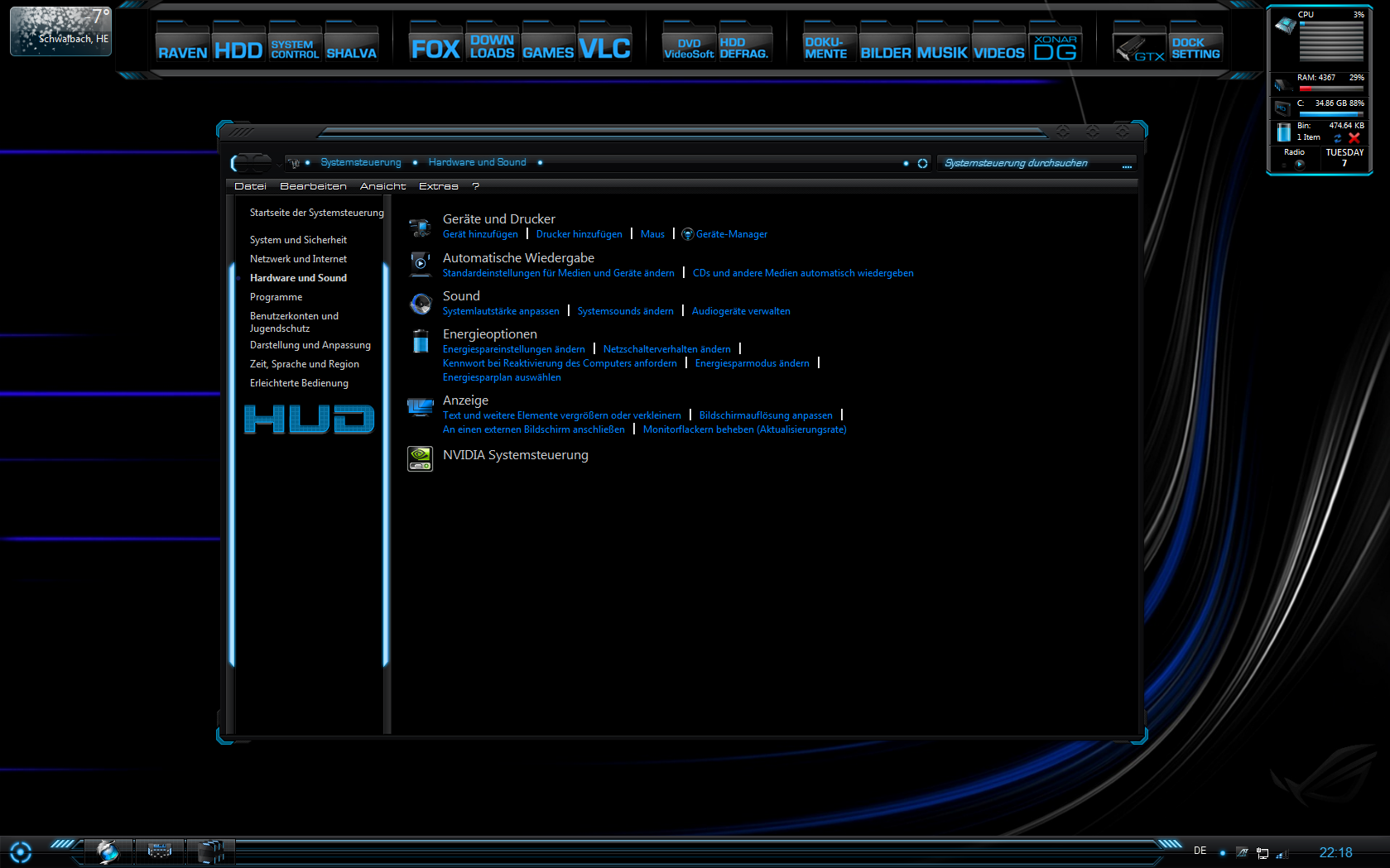Image resolution: width=1390 pixels, height=868 pixels.
Task: Open Startseite der Systemsteuerung
Action: click(x=316, y=213)
